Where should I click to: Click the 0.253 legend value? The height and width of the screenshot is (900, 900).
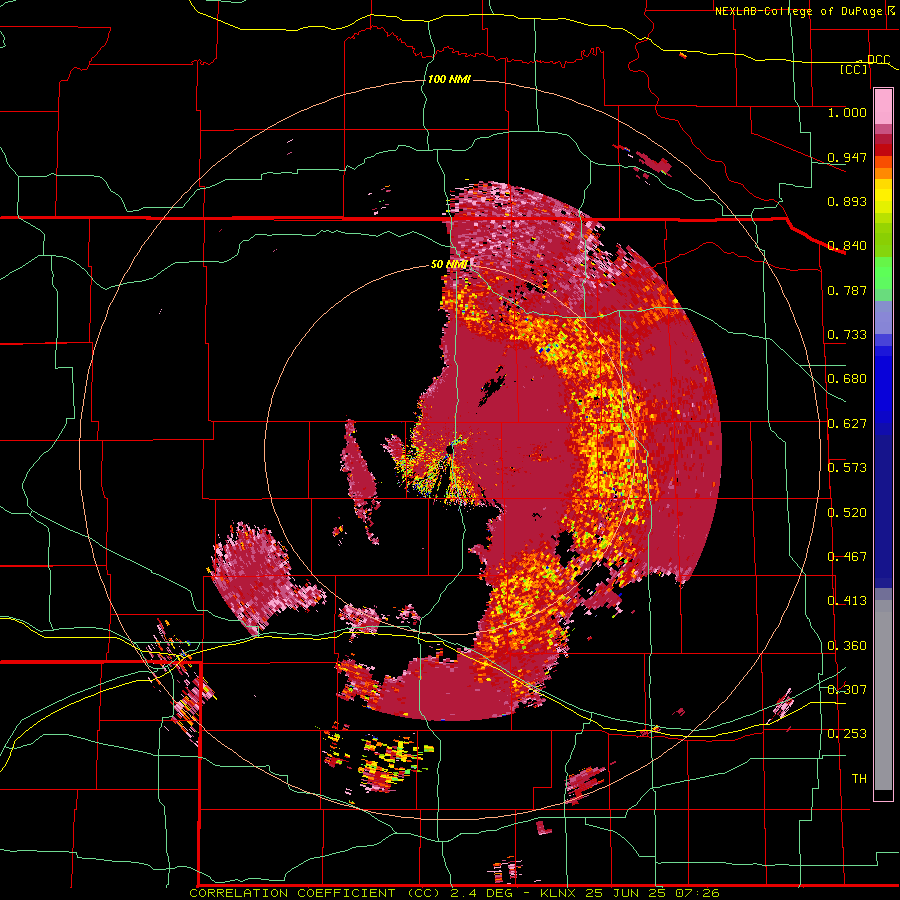pyautogui.click(x=847, y=734)
